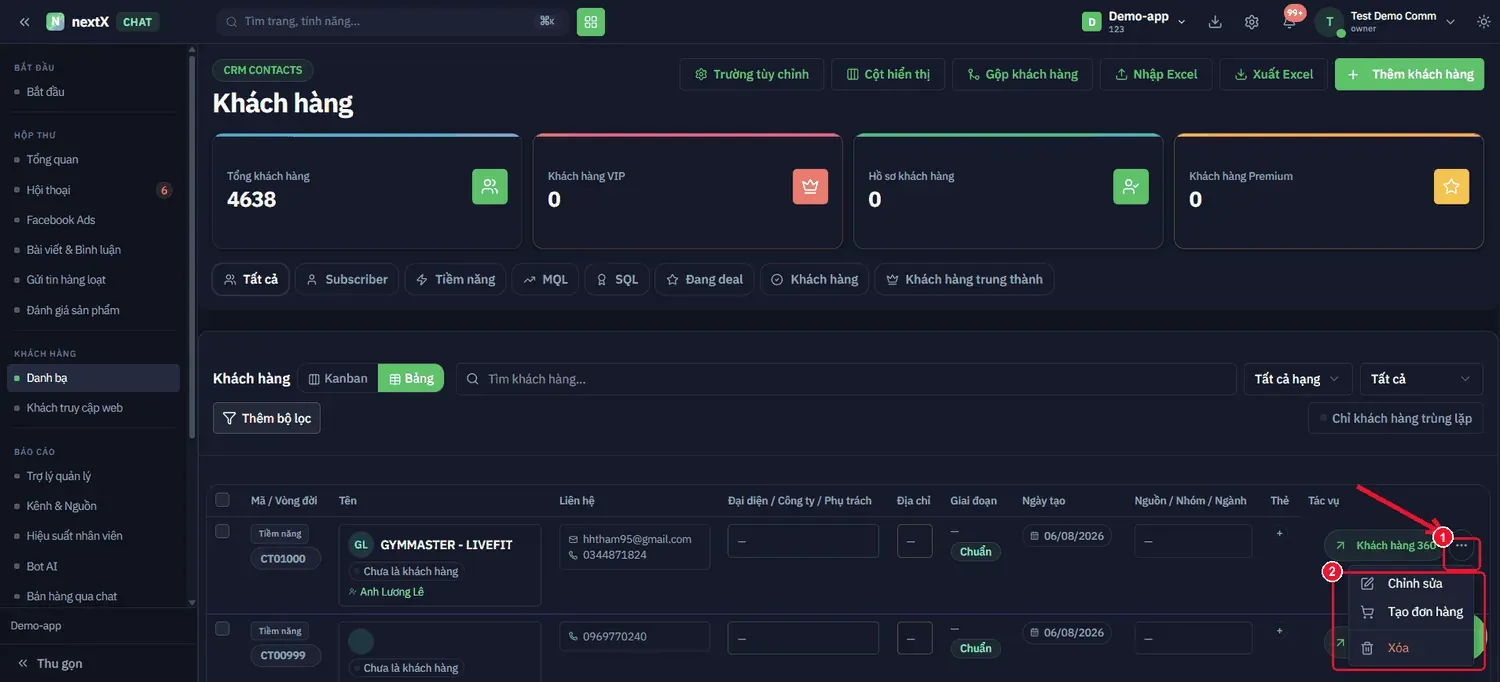The image size is (1500, 682).
Task: Click the Thêm khách hàng button
Action: 1409,74
